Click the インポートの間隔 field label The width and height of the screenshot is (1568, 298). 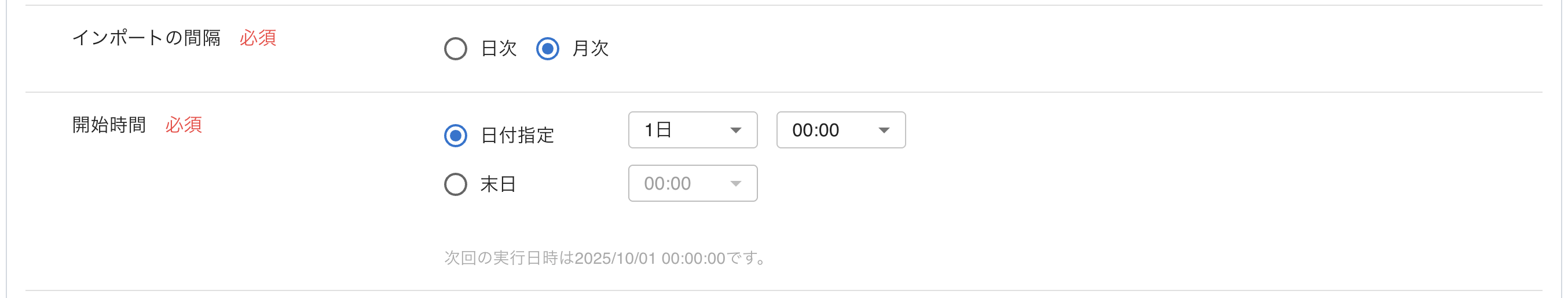click(146, 38)
